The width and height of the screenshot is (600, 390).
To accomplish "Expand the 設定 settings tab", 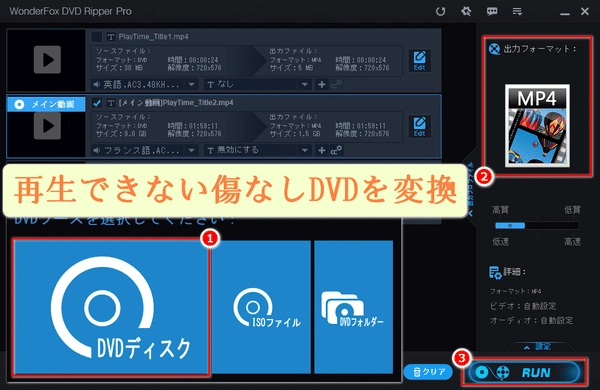I will click(x=538, y=347).
